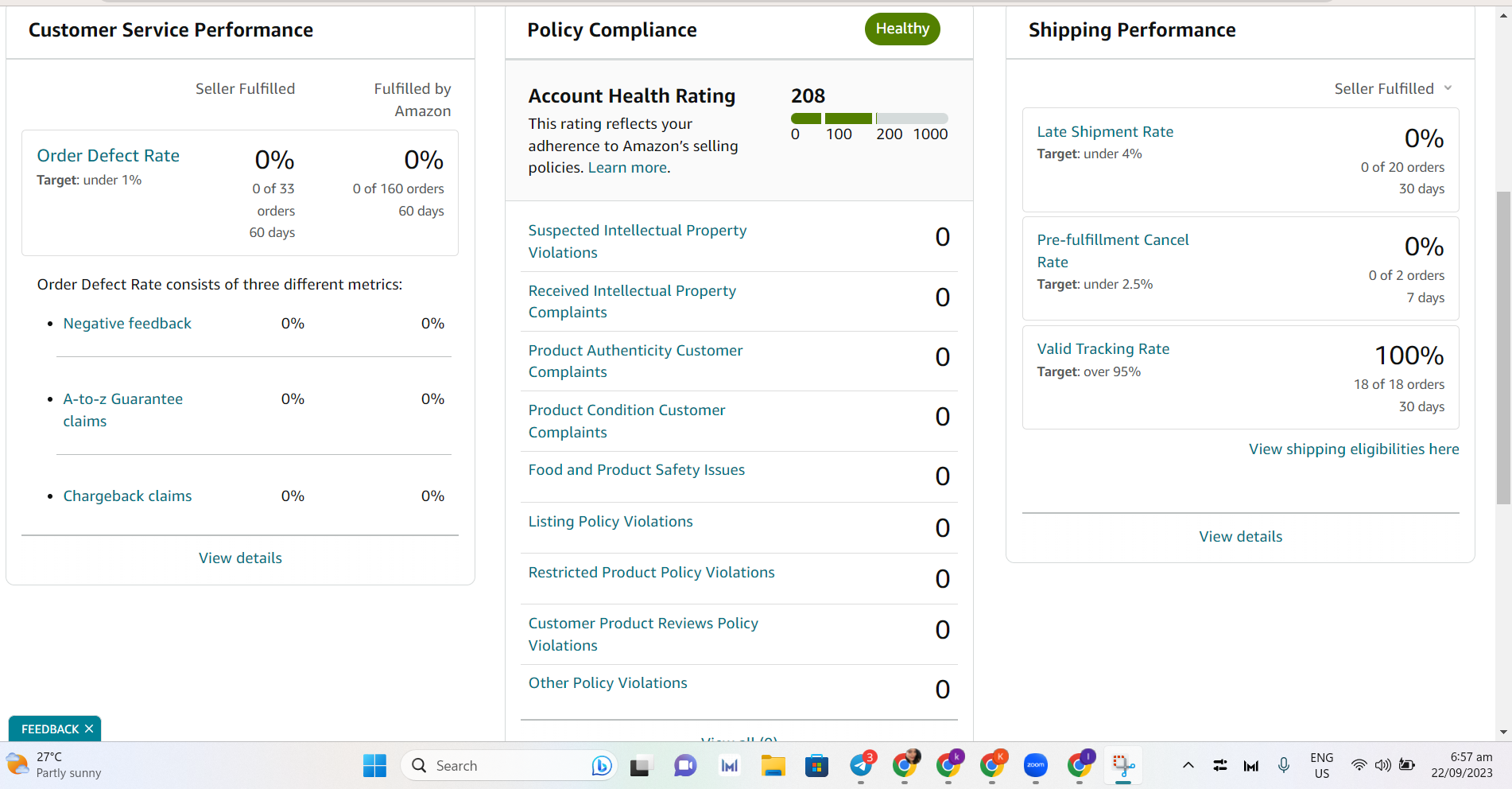Click View shipping eligibilities here
This screenshot has width=1512, height=789.
click(x=1354, y=449)
